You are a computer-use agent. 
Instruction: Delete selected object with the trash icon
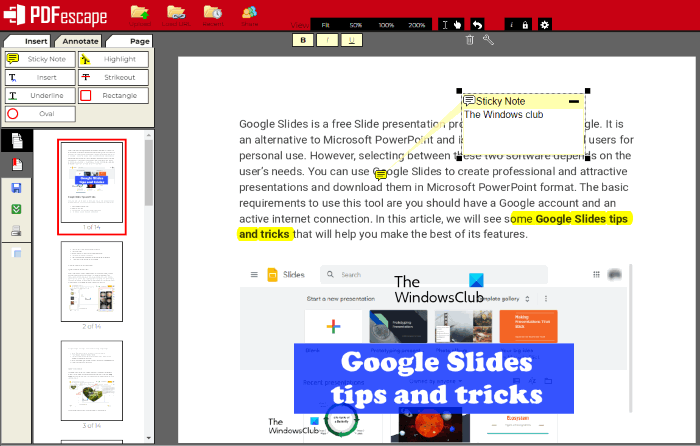pyautogui.click(x=470, y=40)
